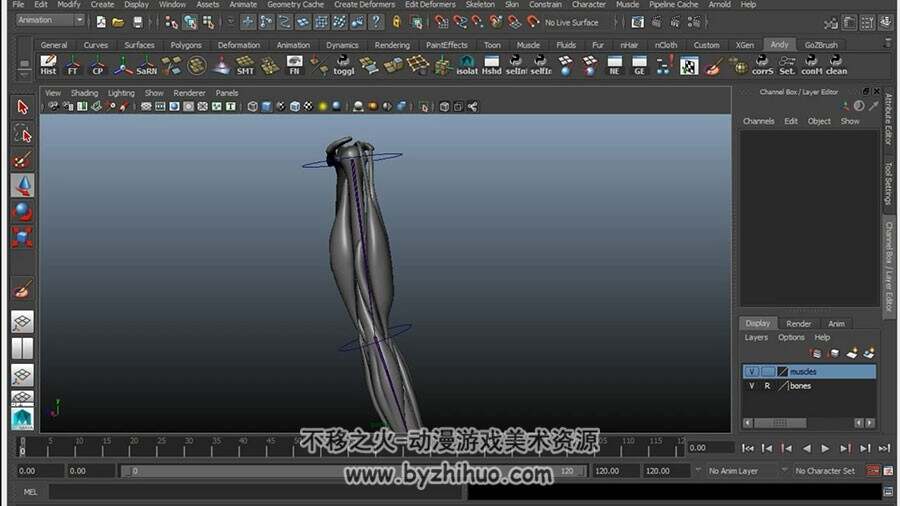The height and width of the screenshot is (506, 900).
Task: Click the time range slider bar
Action: coord(354,471)
